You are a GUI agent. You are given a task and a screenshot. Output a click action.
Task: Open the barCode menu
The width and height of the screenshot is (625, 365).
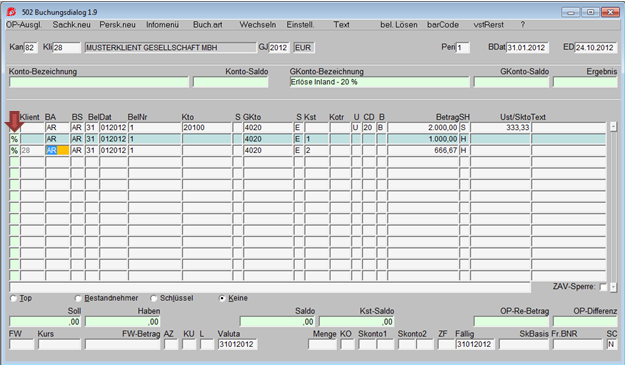tap(443, 25)
